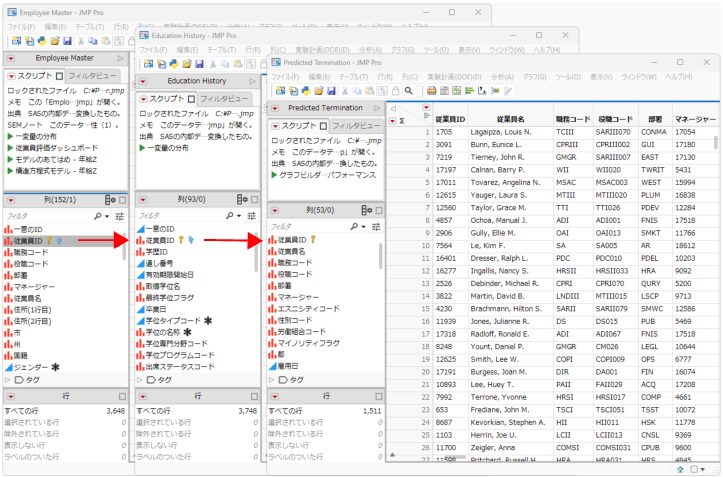Toggle square box on Education History 行 panel header

point(255,396)
